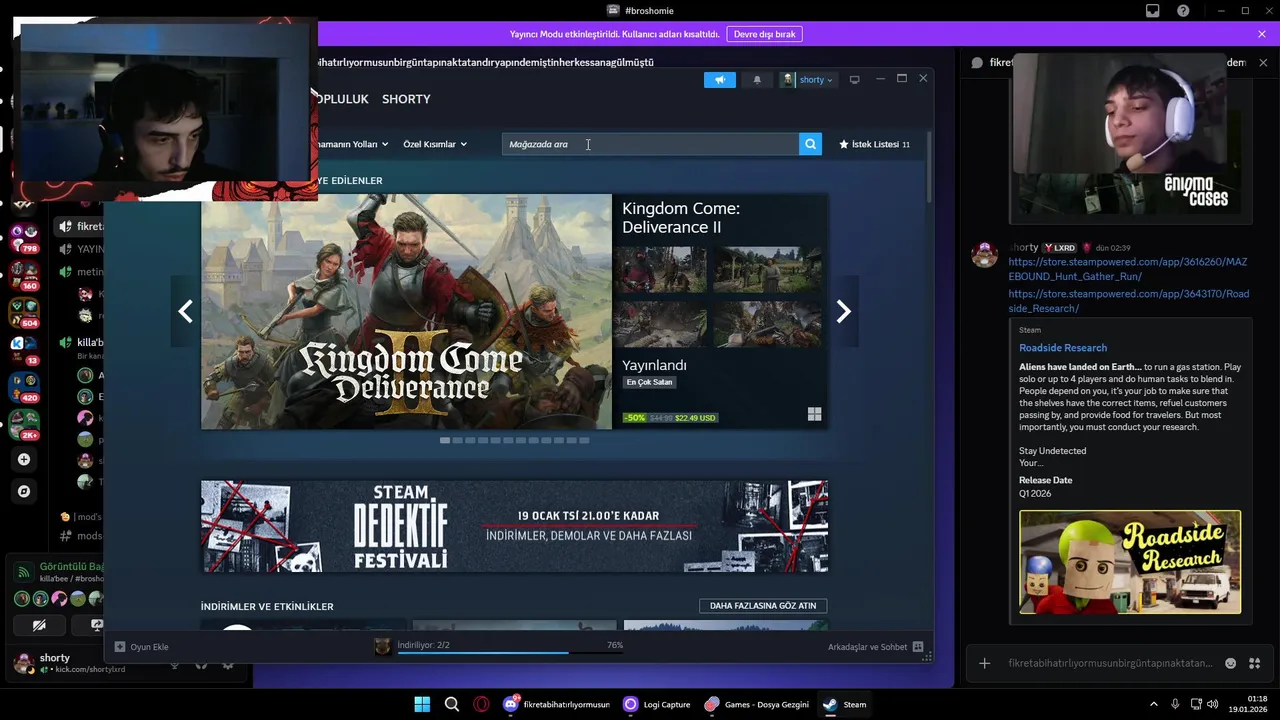Click Oyun Ekle add game
Screen dimensions: 1280x720
(x=141, y=647)
